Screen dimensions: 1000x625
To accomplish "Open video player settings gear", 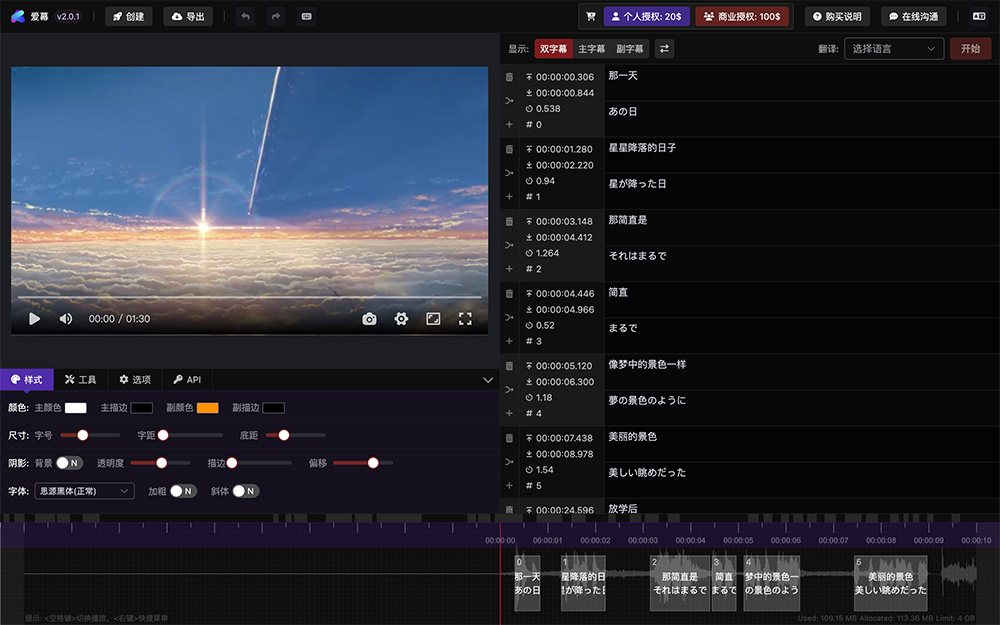I will [401, 319].
